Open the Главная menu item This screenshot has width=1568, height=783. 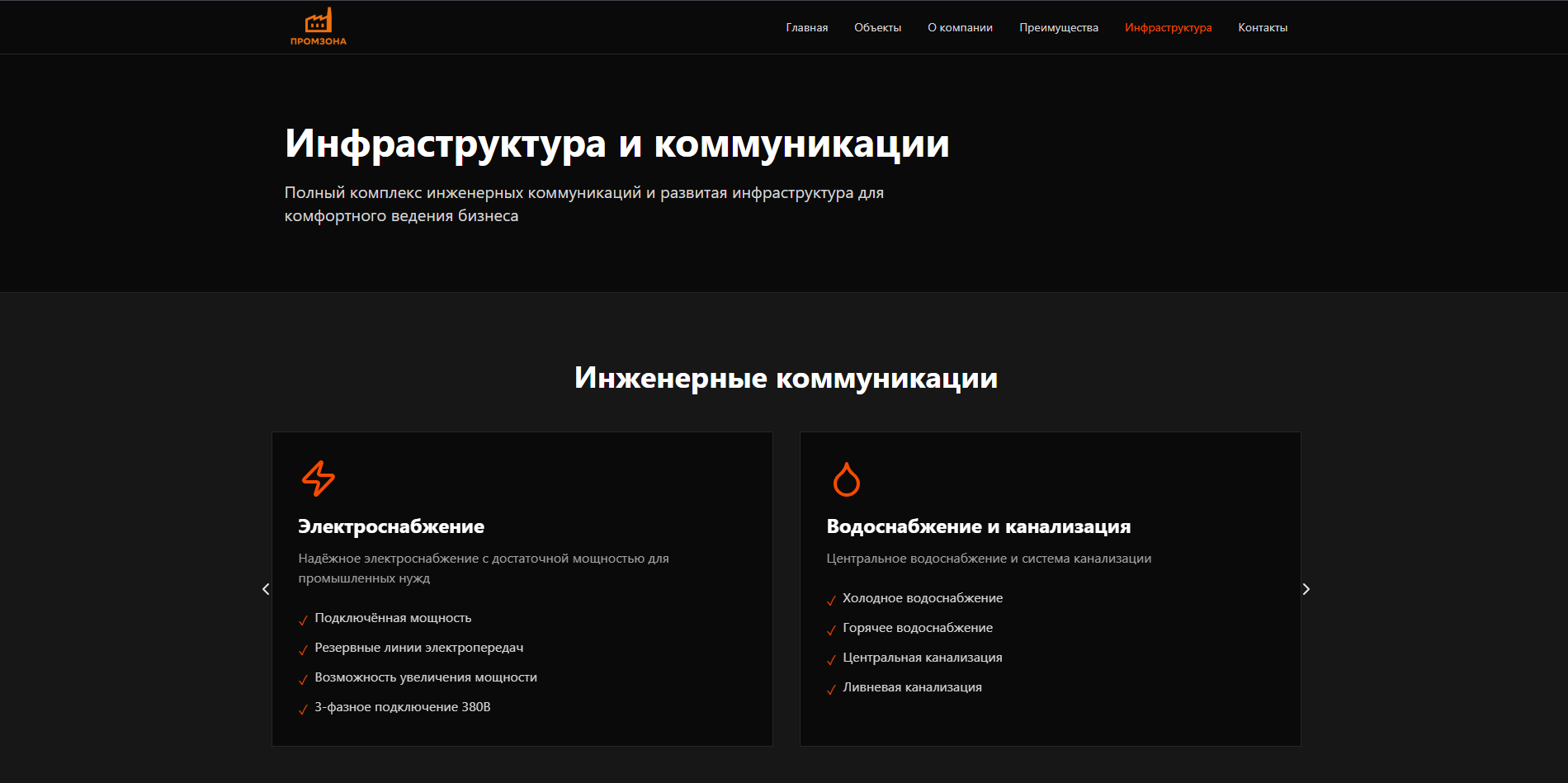pyautogui.click(x=806, y=28)
